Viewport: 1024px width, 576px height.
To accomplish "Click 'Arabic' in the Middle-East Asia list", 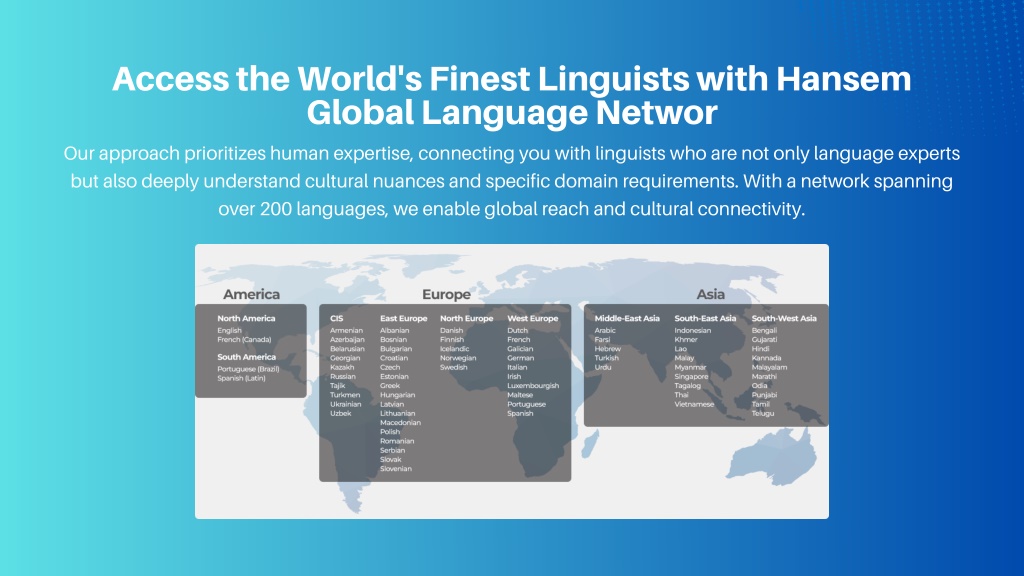I will (x=605, y=330).
